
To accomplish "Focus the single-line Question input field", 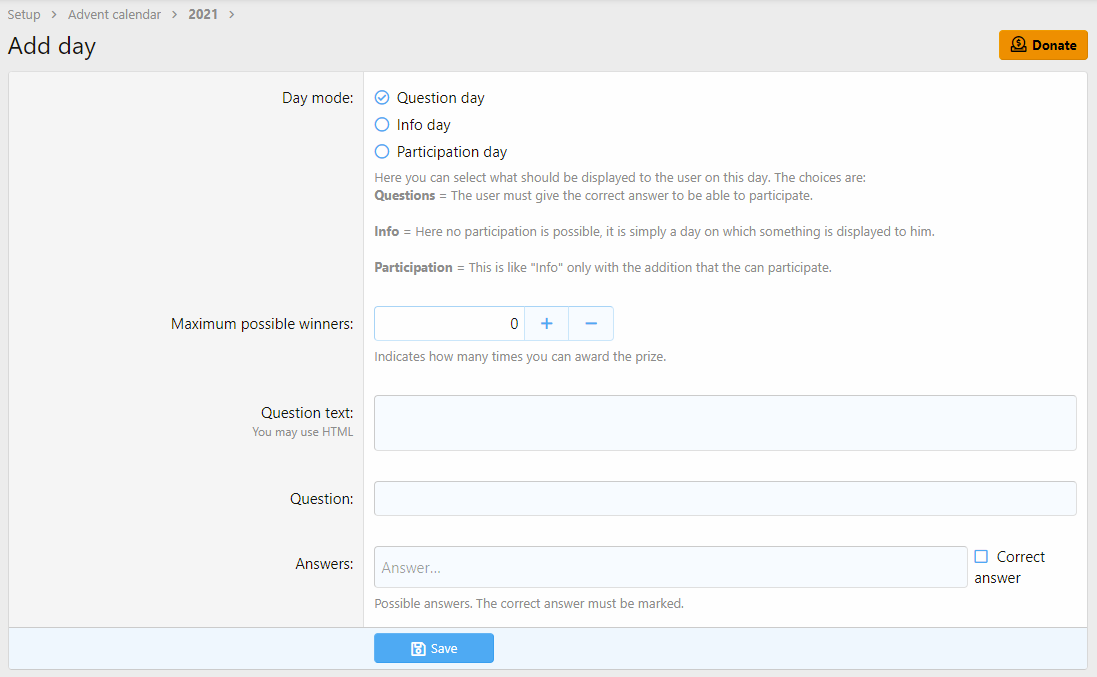I will point(725,499).
